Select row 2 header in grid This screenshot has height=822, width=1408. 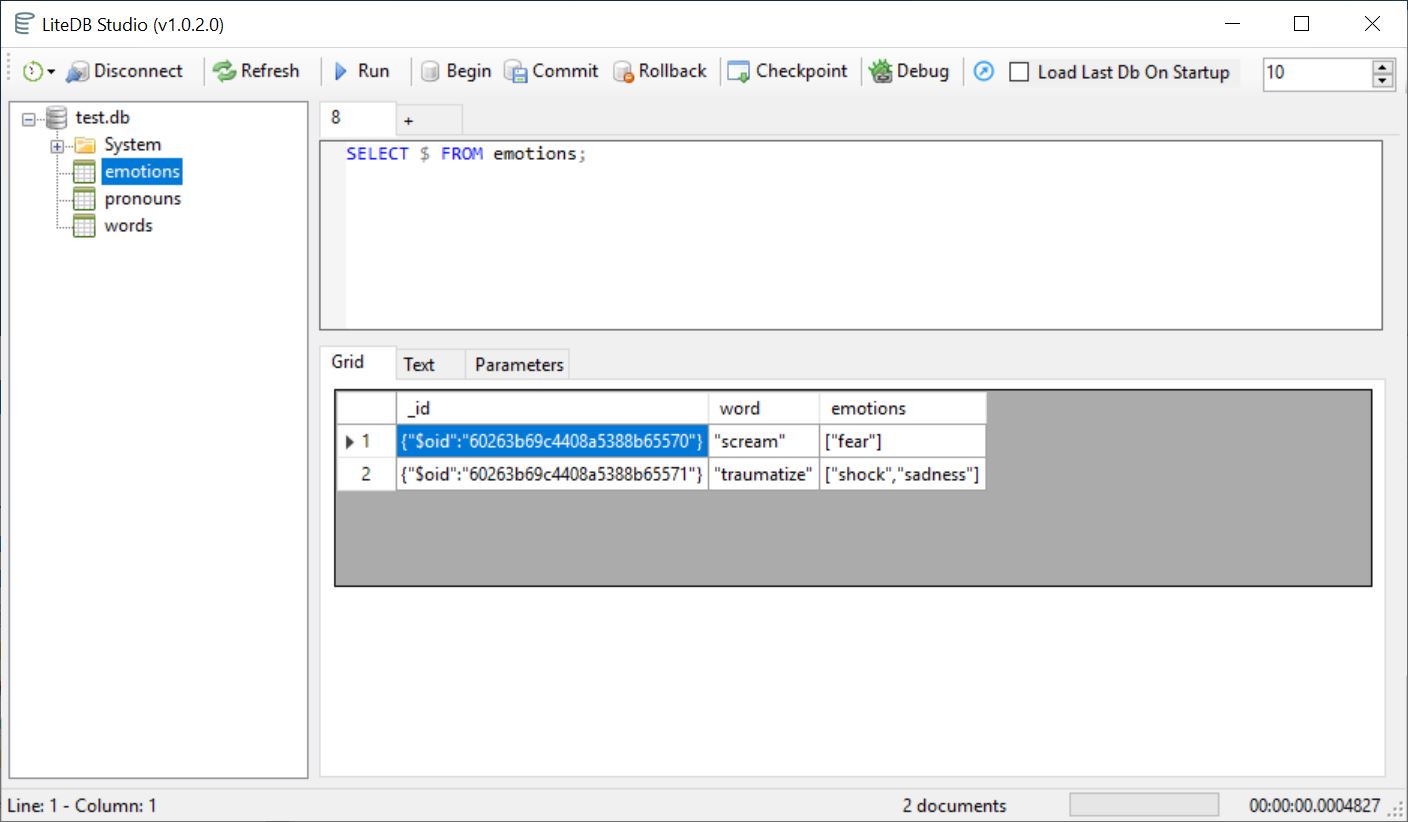pos(366,474)
